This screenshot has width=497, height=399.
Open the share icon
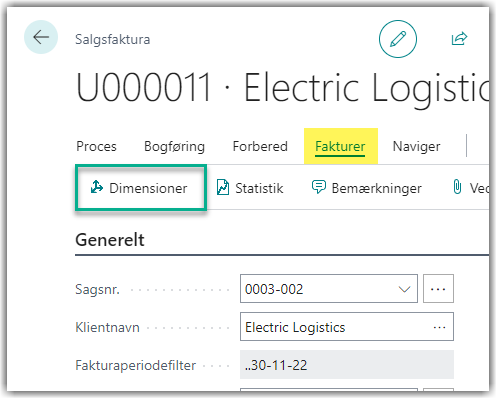[x=459, y=39]
